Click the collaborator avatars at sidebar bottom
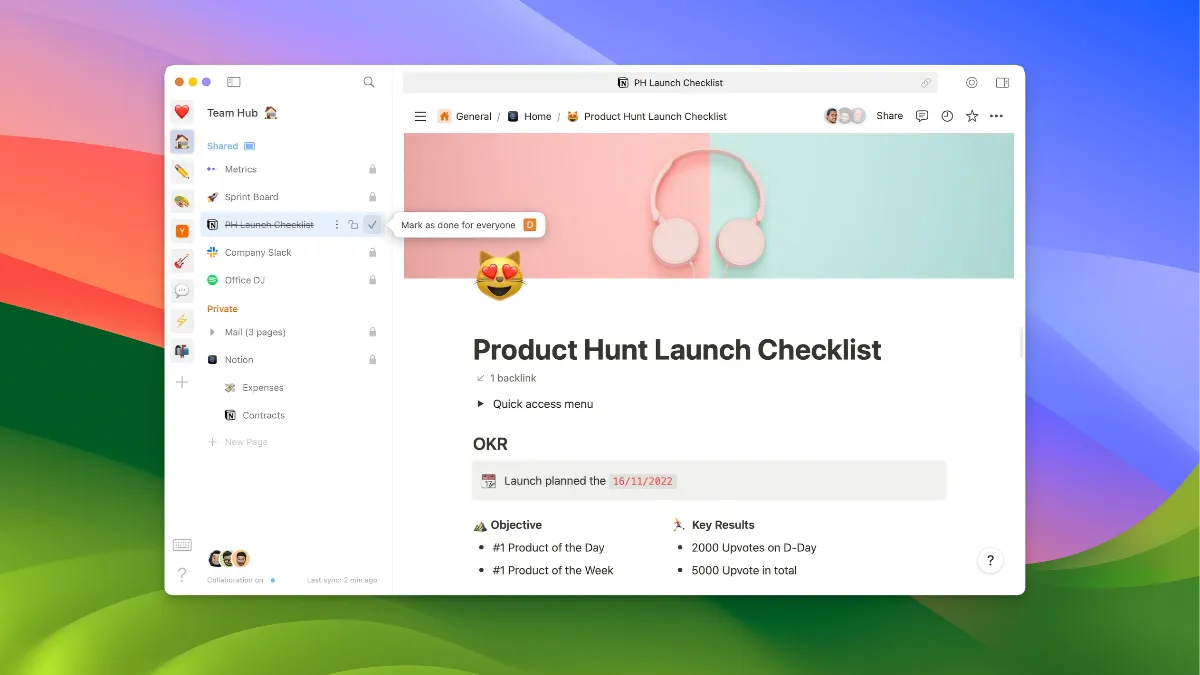 point(229,559)
